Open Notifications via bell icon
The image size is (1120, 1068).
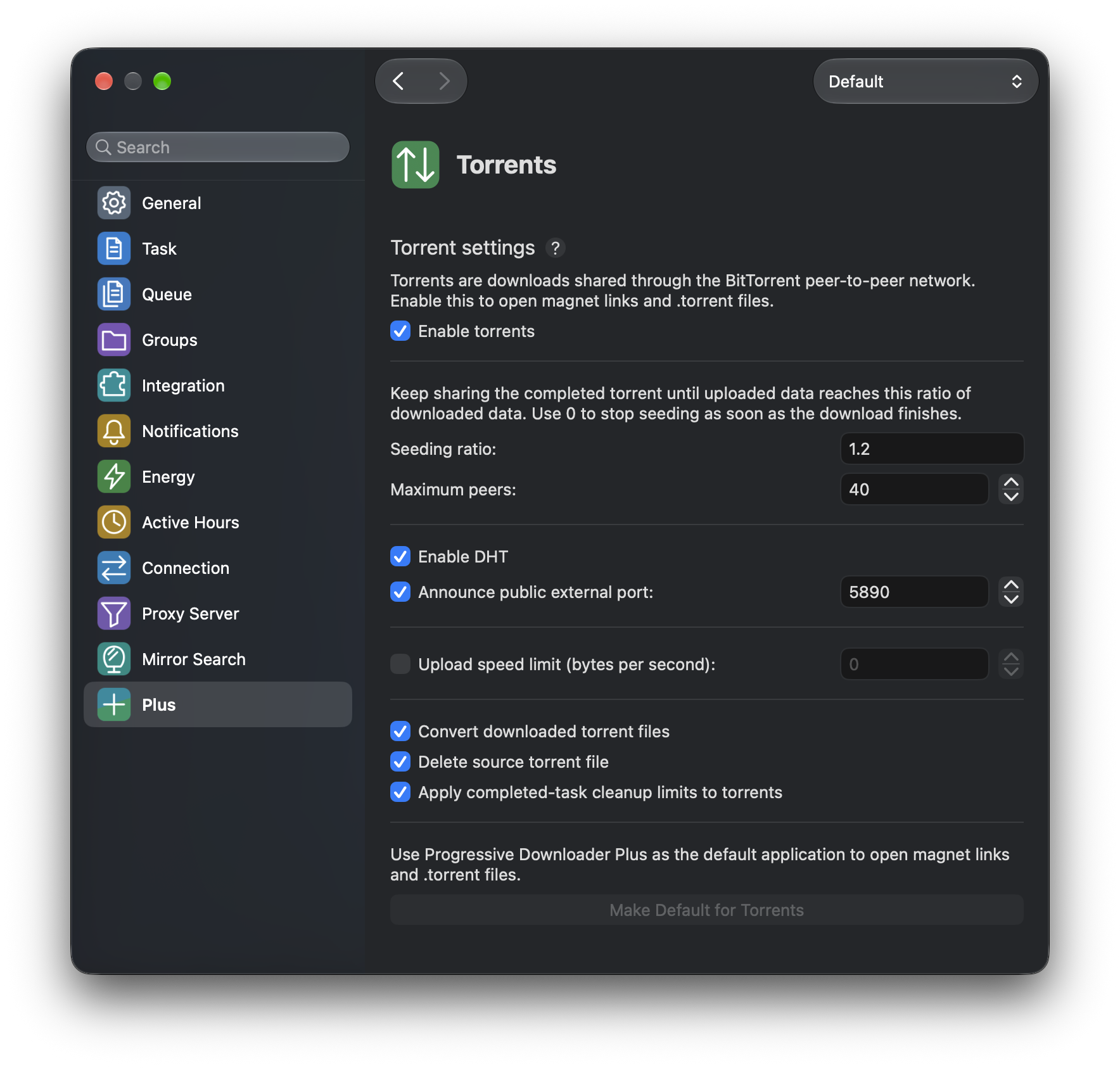[114, 431]
